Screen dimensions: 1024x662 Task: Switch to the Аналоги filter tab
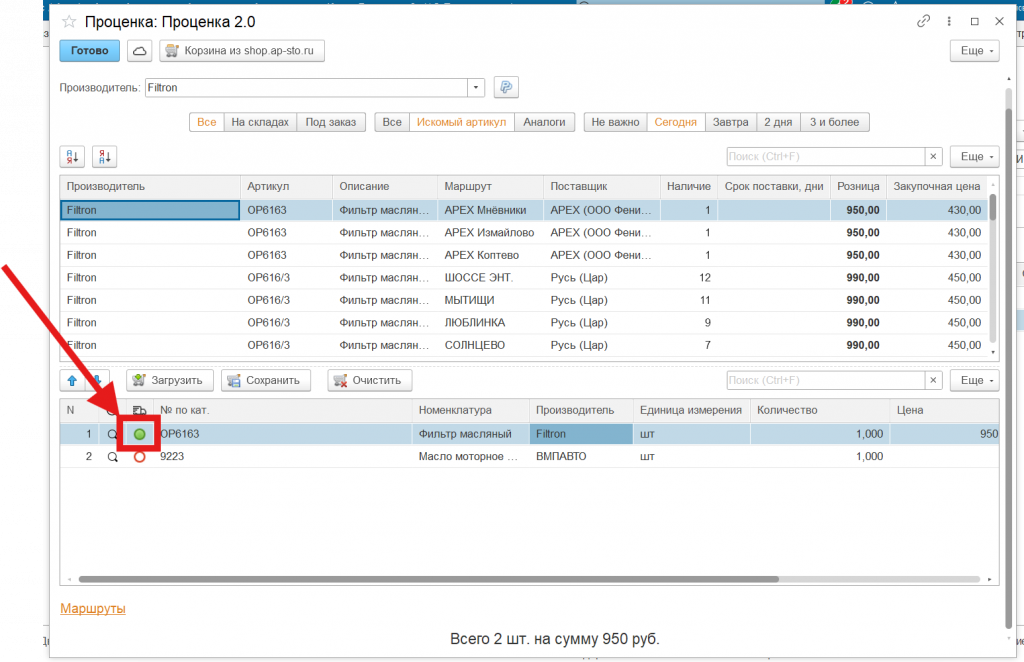point(545,122)
